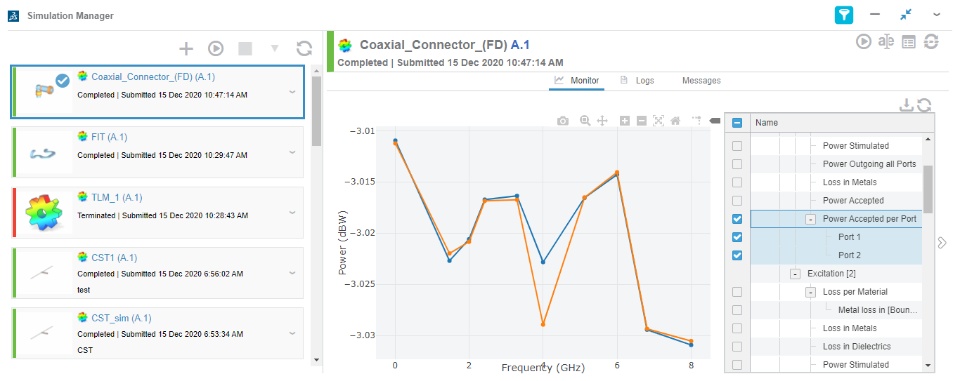Switch to the Logs tab
960x381 pixels.
(x=637, y=80)
